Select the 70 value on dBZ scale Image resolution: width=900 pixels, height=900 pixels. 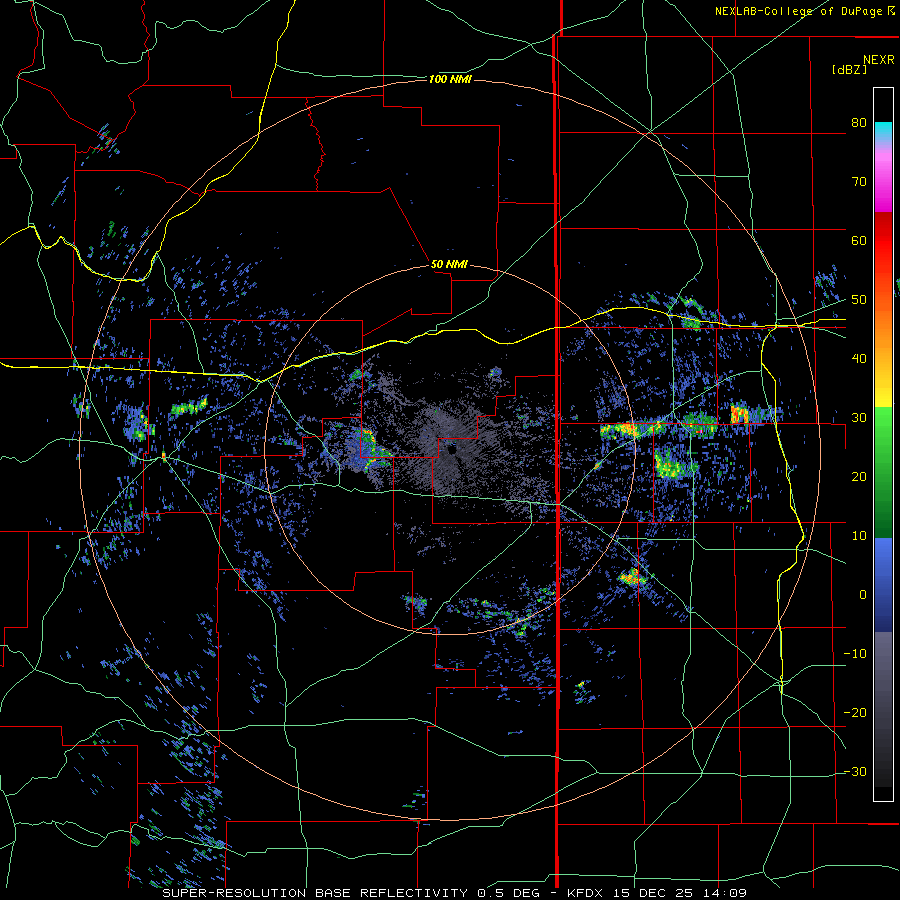[859, 181]
